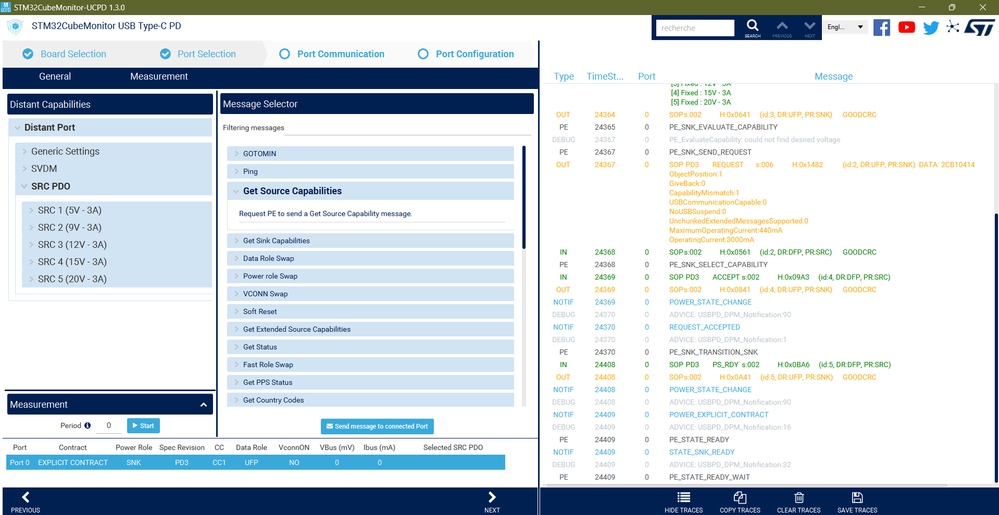
Task: Click the STM32CubeMonitor app logo
Action: 14,27
